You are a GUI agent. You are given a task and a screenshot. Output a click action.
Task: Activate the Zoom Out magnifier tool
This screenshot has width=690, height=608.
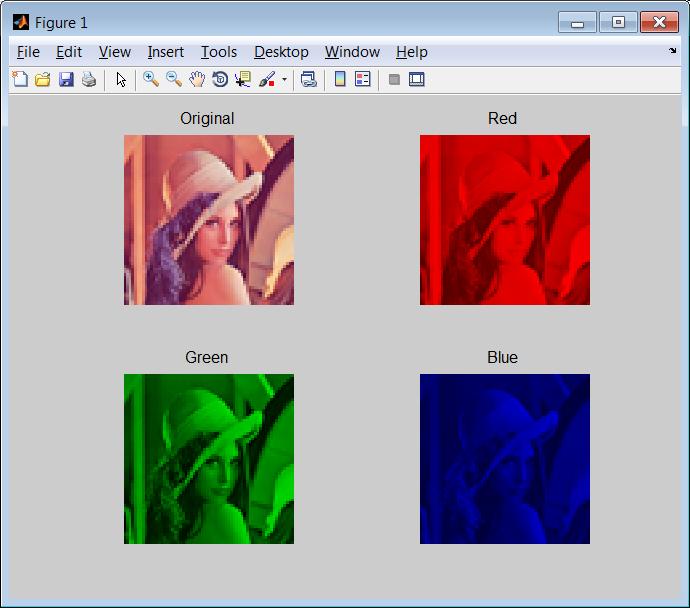[174, 80]
